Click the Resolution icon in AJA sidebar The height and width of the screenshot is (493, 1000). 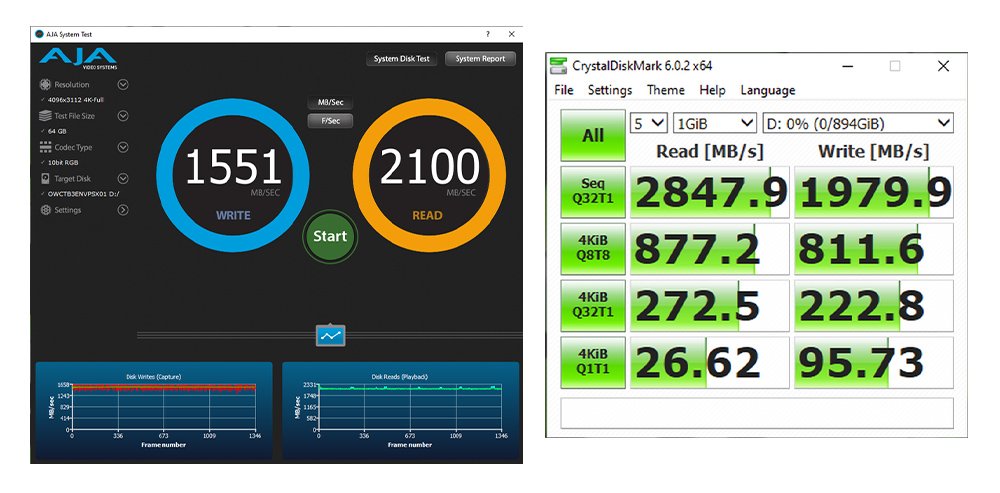[x=45, y=84]
